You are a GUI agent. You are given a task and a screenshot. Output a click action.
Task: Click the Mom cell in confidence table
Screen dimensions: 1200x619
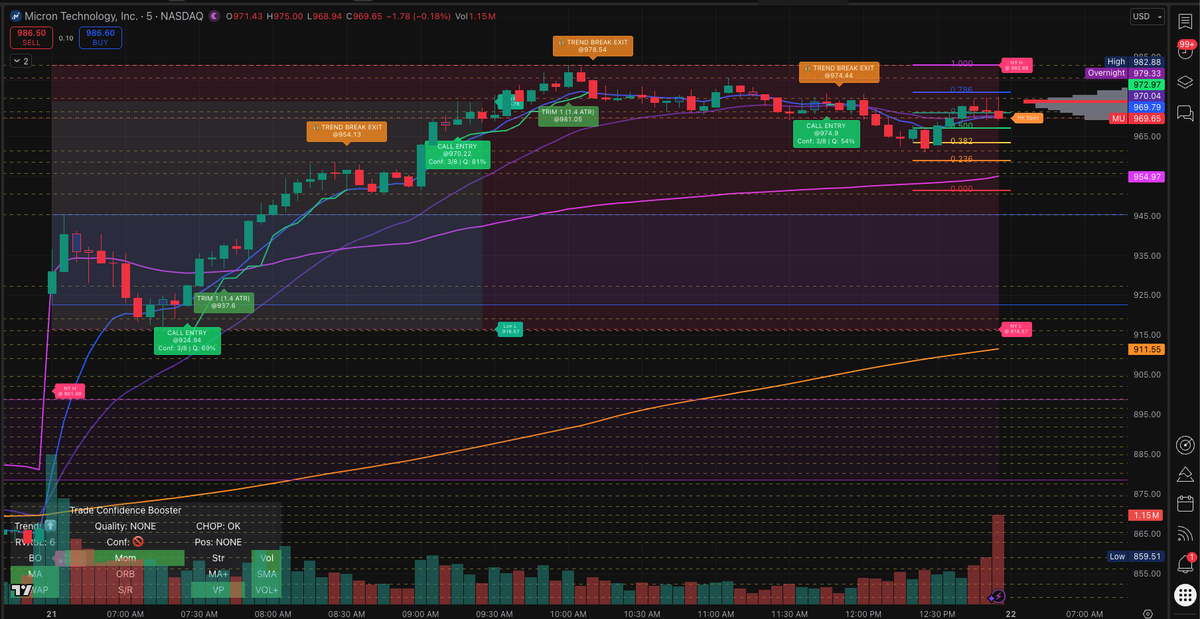click(x=126, y=558)
